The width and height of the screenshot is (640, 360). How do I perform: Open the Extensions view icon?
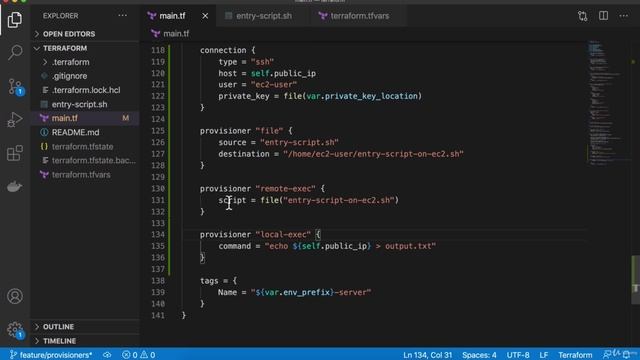[15, 153]
